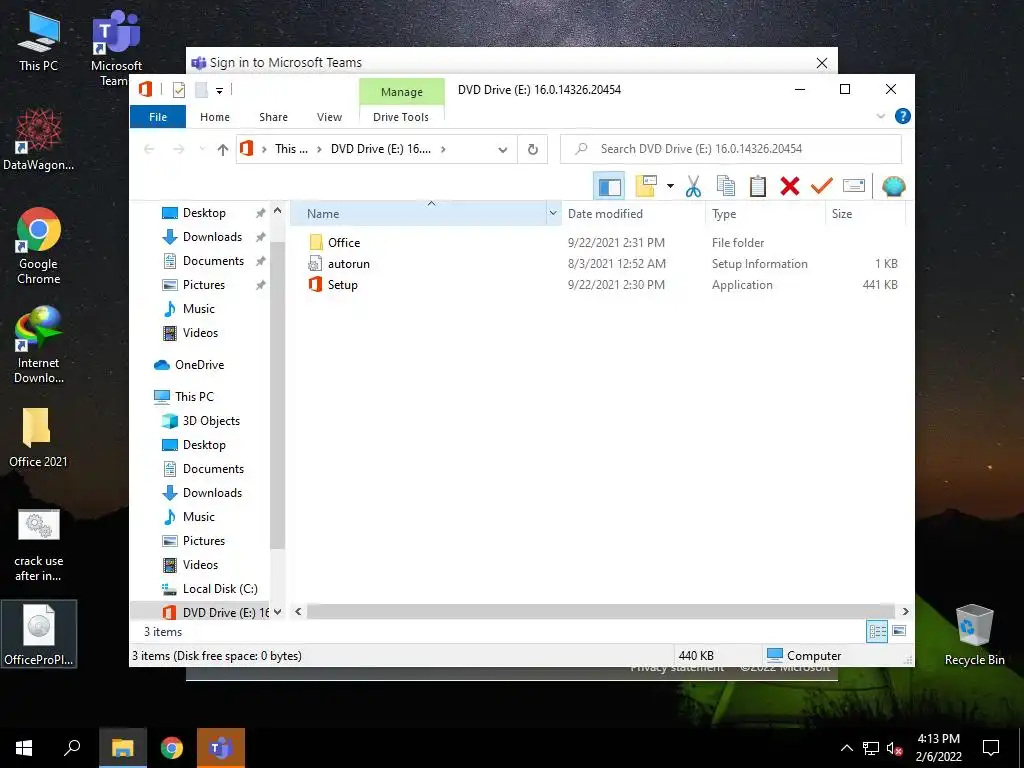Viewport: 1024px width, 768px height.
Task: Click the horizontal scrollbar right arrow
Action: 906,611
